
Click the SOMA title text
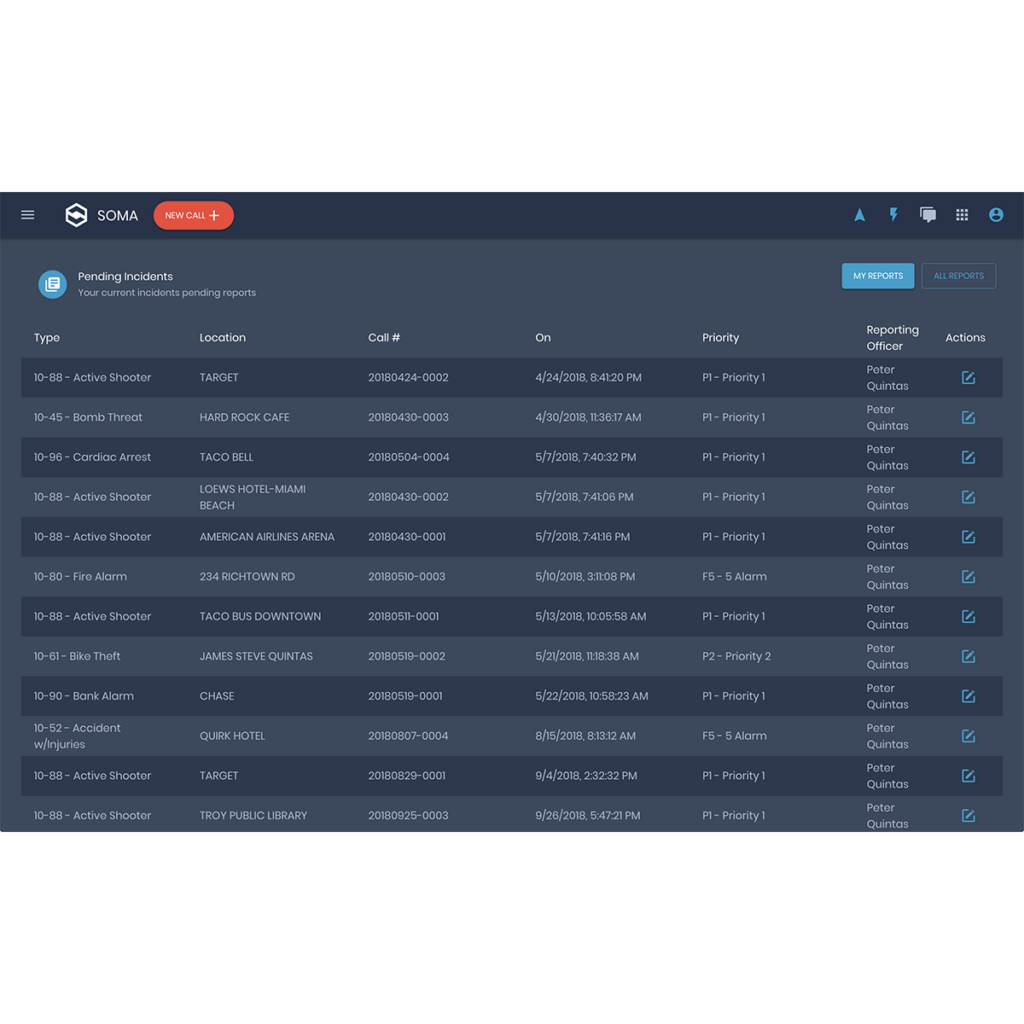click(118, 216)
